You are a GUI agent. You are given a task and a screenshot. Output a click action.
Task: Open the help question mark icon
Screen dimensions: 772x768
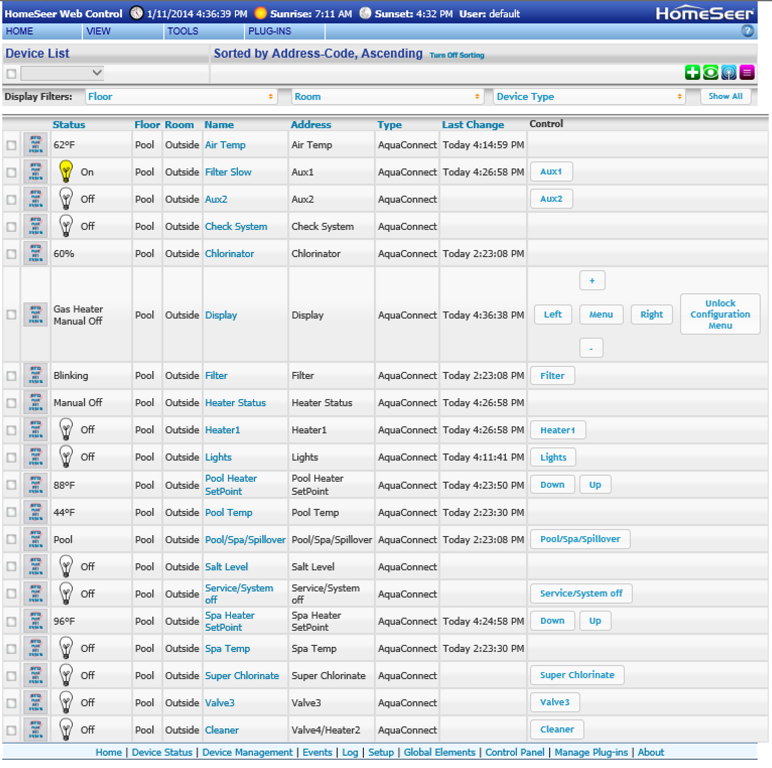click(x=747, y=31)
